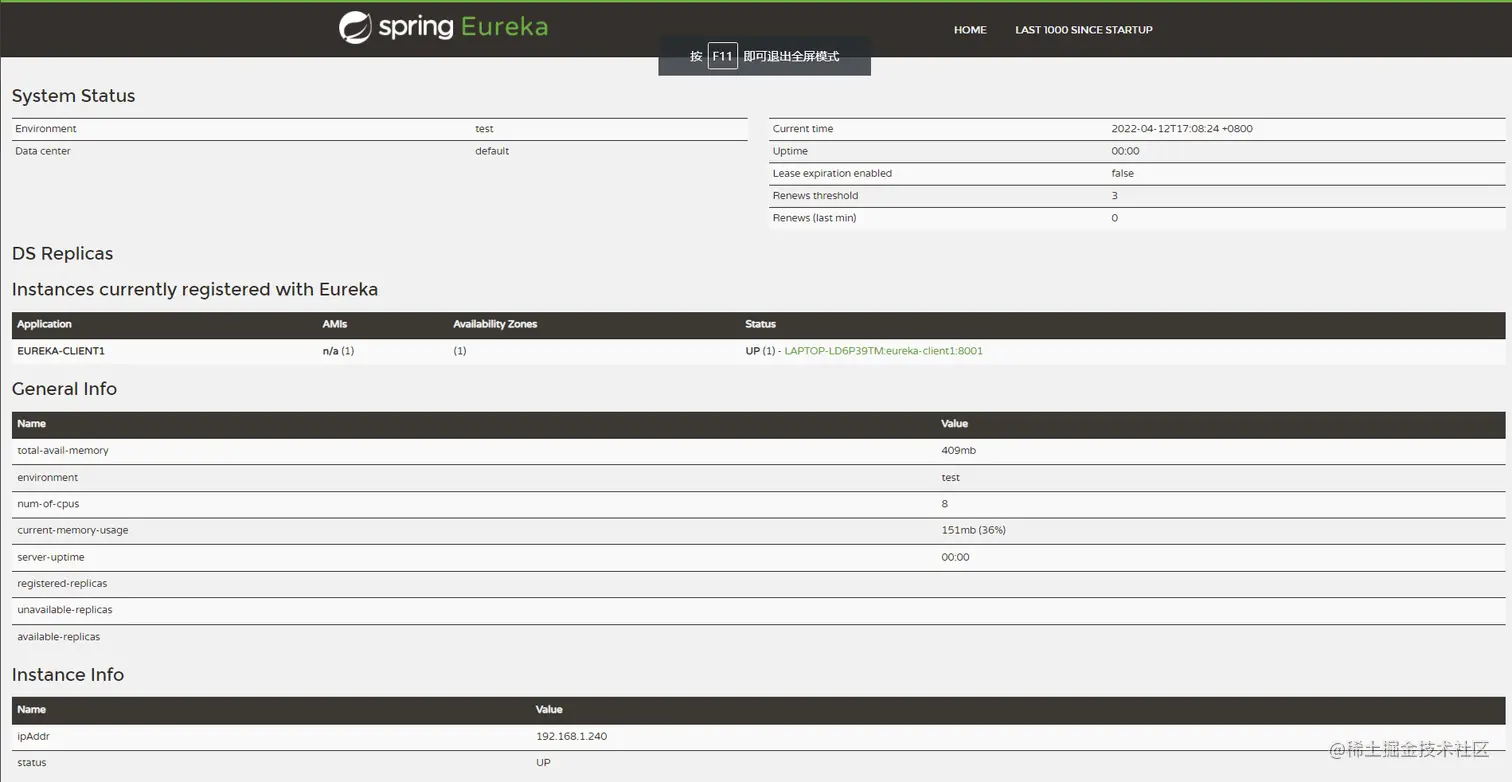Viewport: 1512px width, 782px height.
Task: Select the Data center label
Action: point(43,151)
